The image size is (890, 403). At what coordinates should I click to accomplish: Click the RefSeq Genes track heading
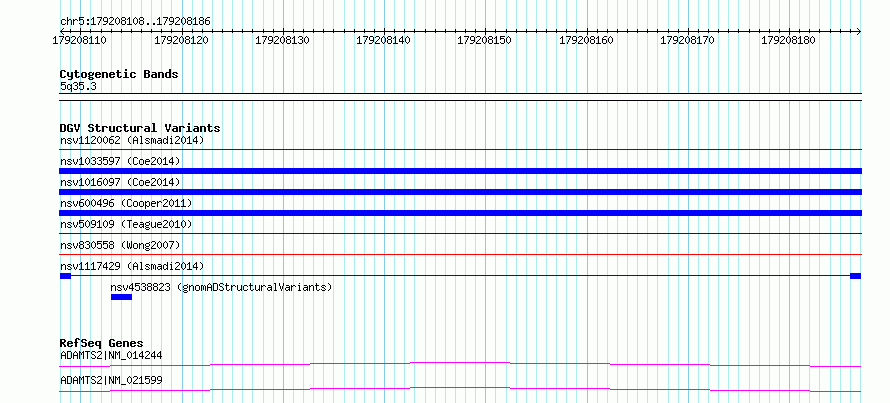[102, 343]
